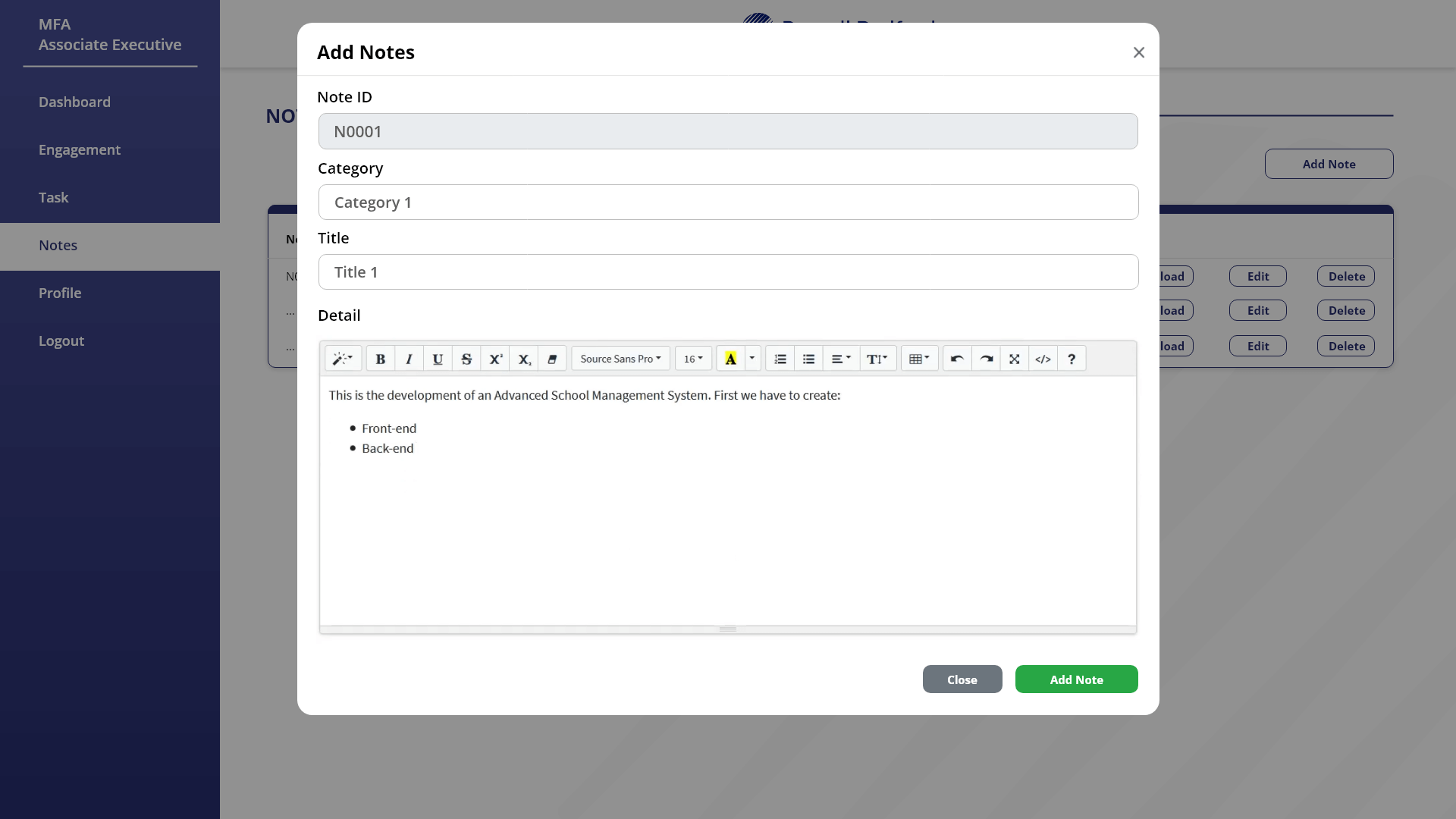This screenshot has width=1456, height=819.
Task: Toggle fullscreen mode for the editor
Action: [x=1015, y=358]
